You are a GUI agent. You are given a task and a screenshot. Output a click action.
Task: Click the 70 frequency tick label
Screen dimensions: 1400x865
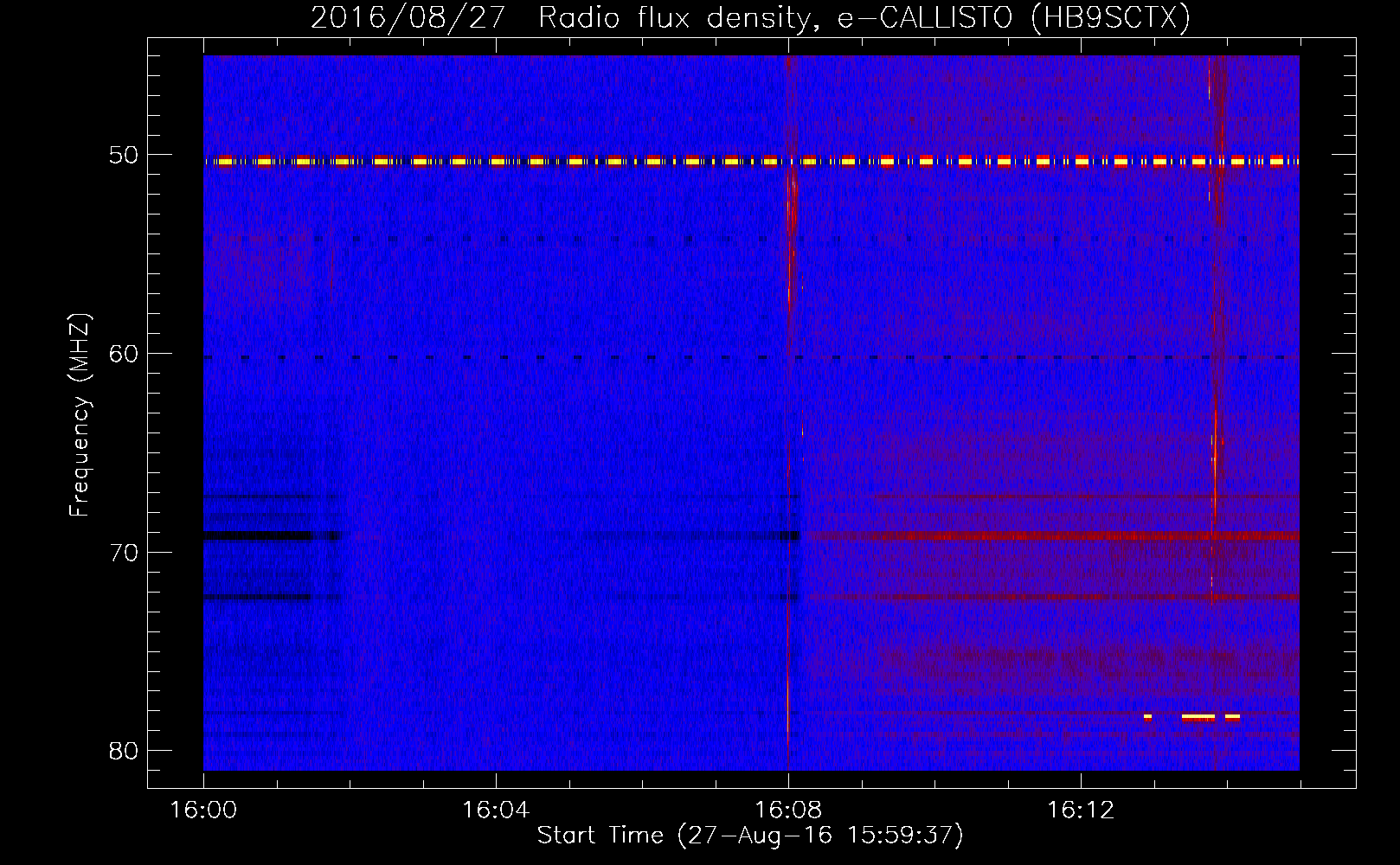pos(124,552)
